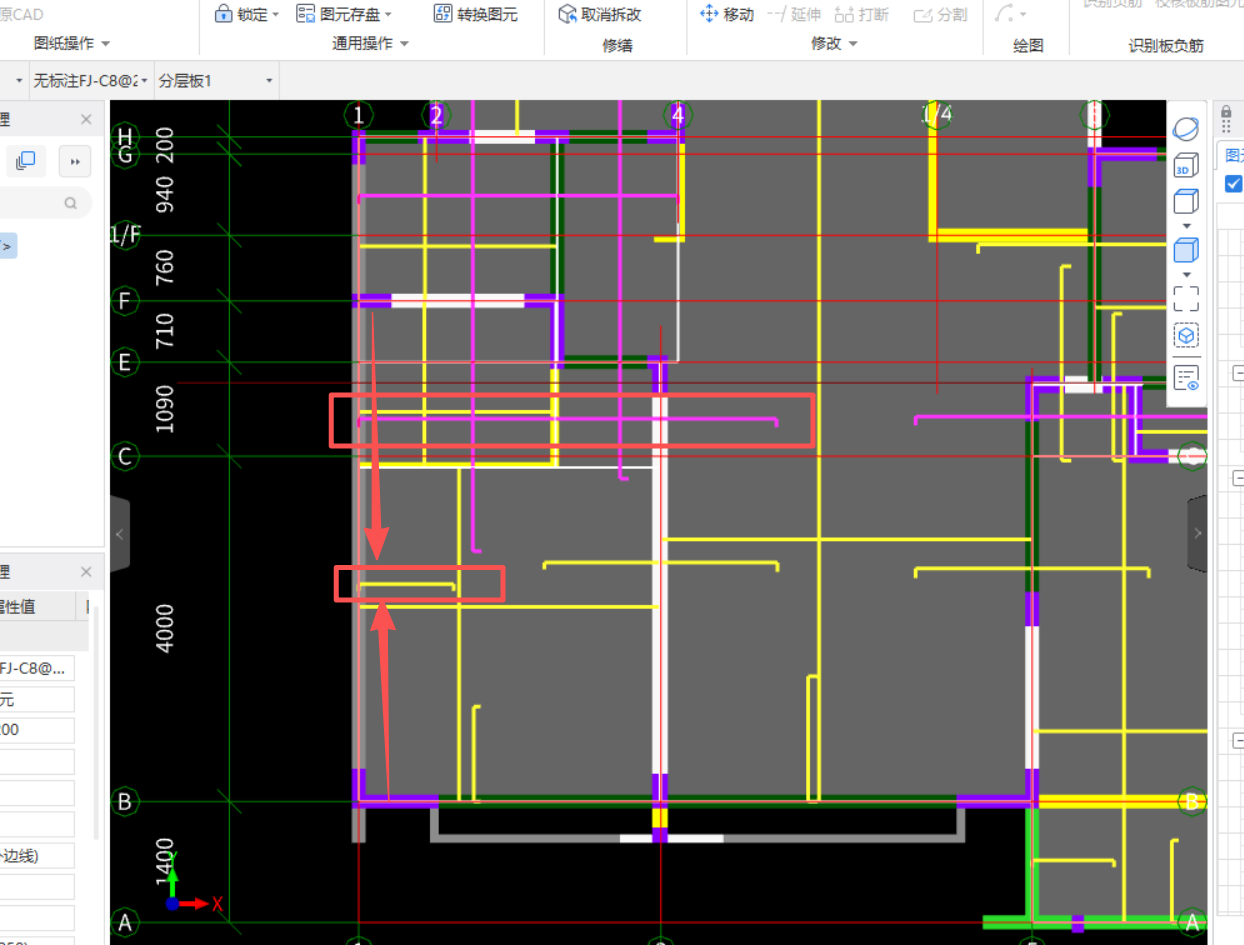1244x945 pixels.
Task: Switch to orbit view icon in right sidebar
Action: (x=1185, y=127)
